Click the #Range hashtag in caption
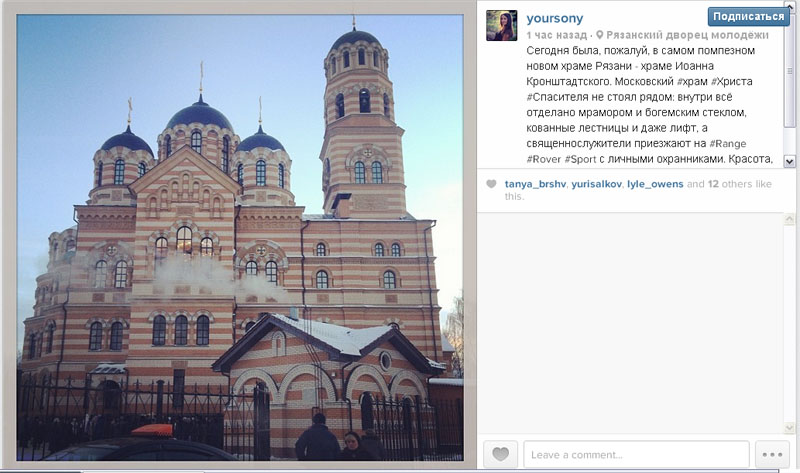The height and width of the screenshot is (473, 800). tap(728, 144)
